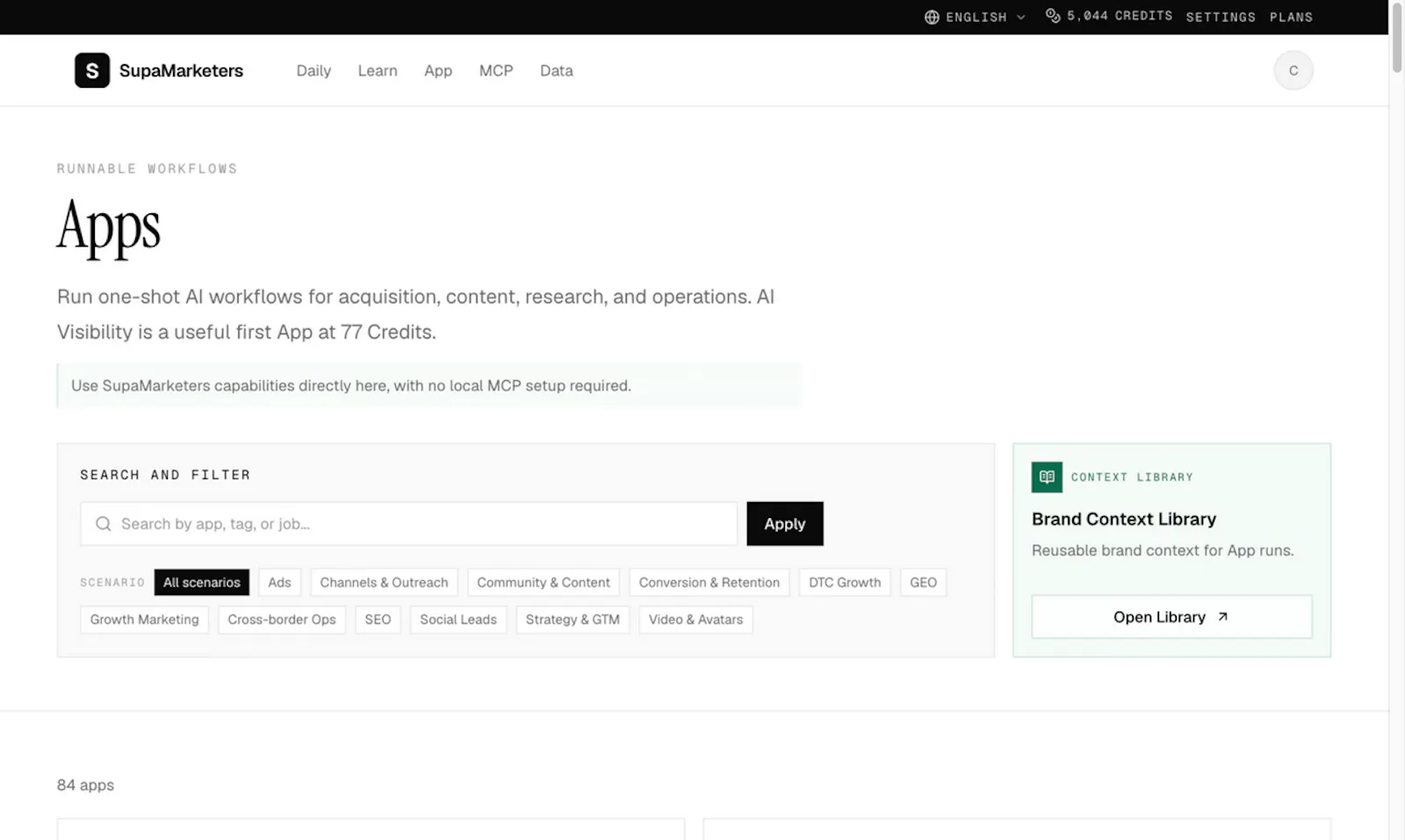Open Settings in the top bar
Image resolution: width=1405 pixels, height=840 pixels.
pos(1221,17)
